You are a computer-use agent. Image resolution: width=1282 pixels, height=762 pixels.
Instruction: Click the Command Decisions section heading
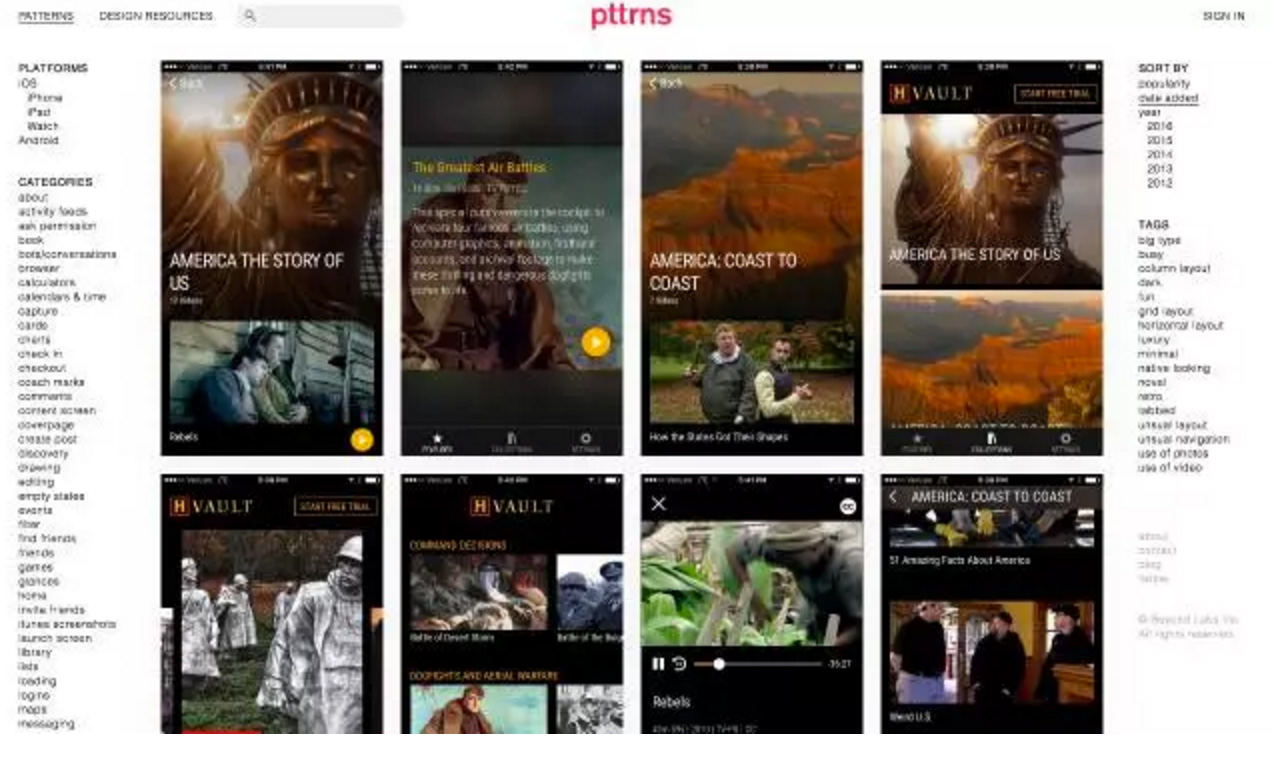(x=458, y=545)
